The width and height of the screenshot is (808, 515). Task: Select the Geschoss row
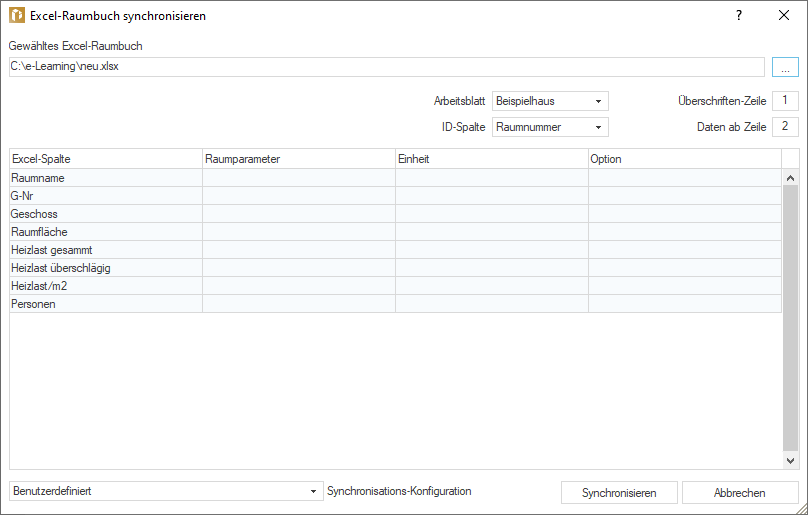click(x=395, y=214)
